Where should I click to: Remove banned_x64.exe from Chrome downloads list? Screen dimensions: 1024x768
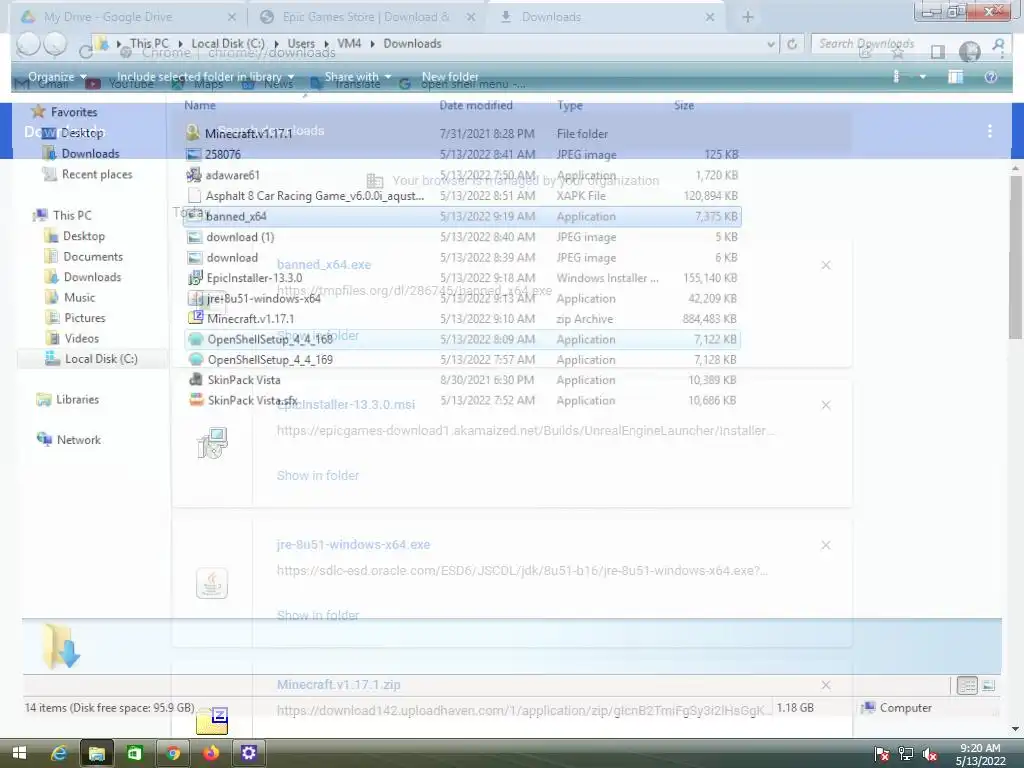pyautogui.click(x=826, y=265)
